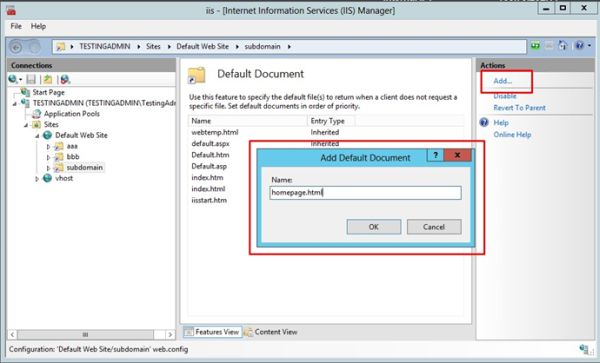600x363 pixels.
Task: Click the green refresh page icon
Action: click(535, 46)
